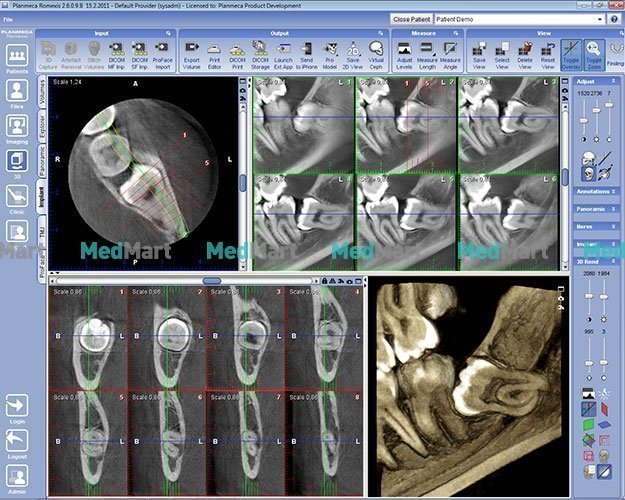
Task: Toggle the green plane icon in 3D Rend
Action: pos(589,424)
